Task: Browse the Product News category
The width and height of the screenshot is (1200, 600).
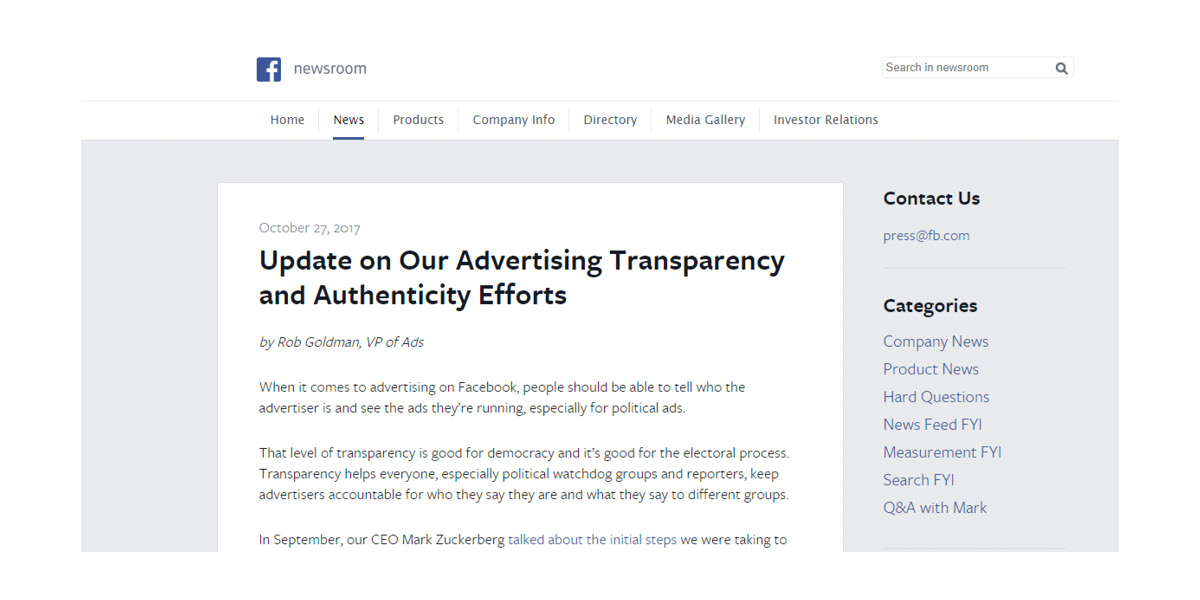Action: pyautogui.click(x=930, y=369)
